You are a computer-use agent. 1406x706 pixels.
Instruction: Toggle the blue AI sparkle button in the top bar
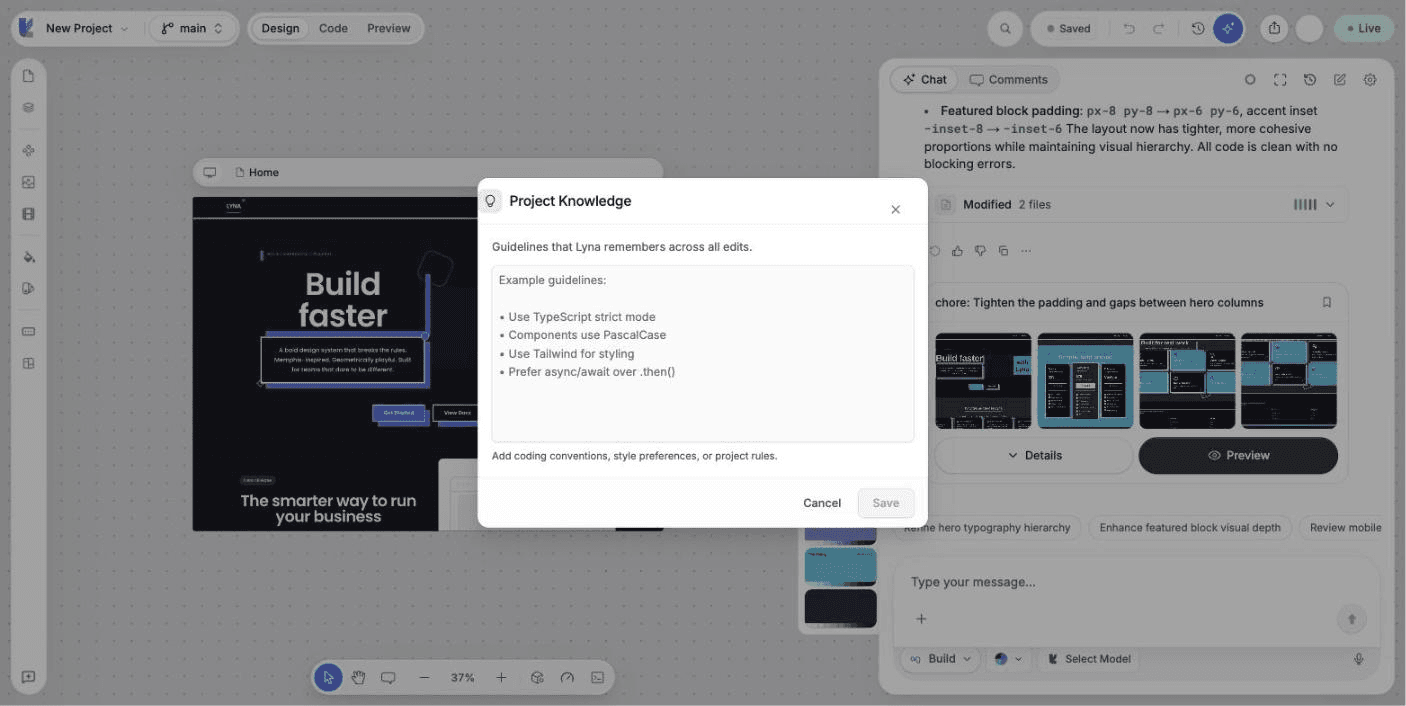click(1228, 28)
